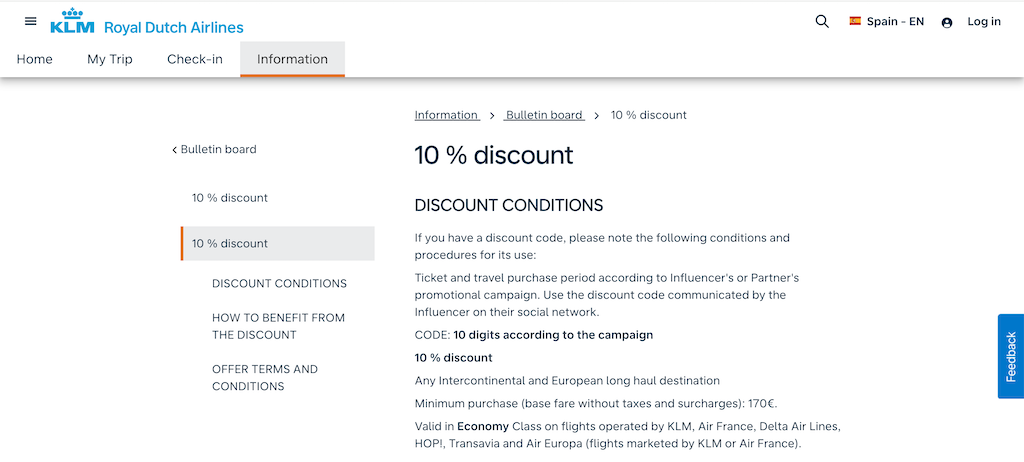Jump to the DISCOUNT CONDITIONS section in the sidebar
This screenshot has height=462, width=1024.
[280, 284]
